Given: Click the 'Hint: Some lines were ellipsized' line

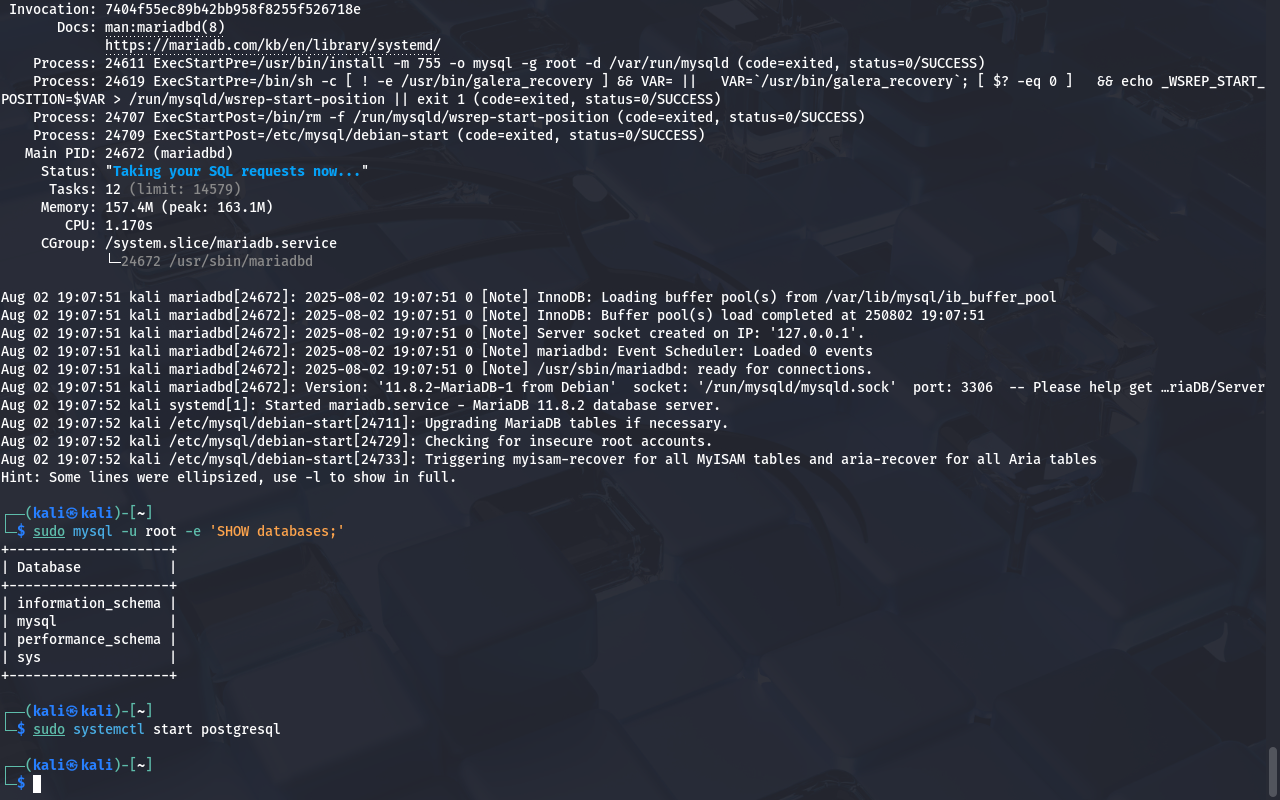Looking at the screenshot, I should click(x=229, y=477).
